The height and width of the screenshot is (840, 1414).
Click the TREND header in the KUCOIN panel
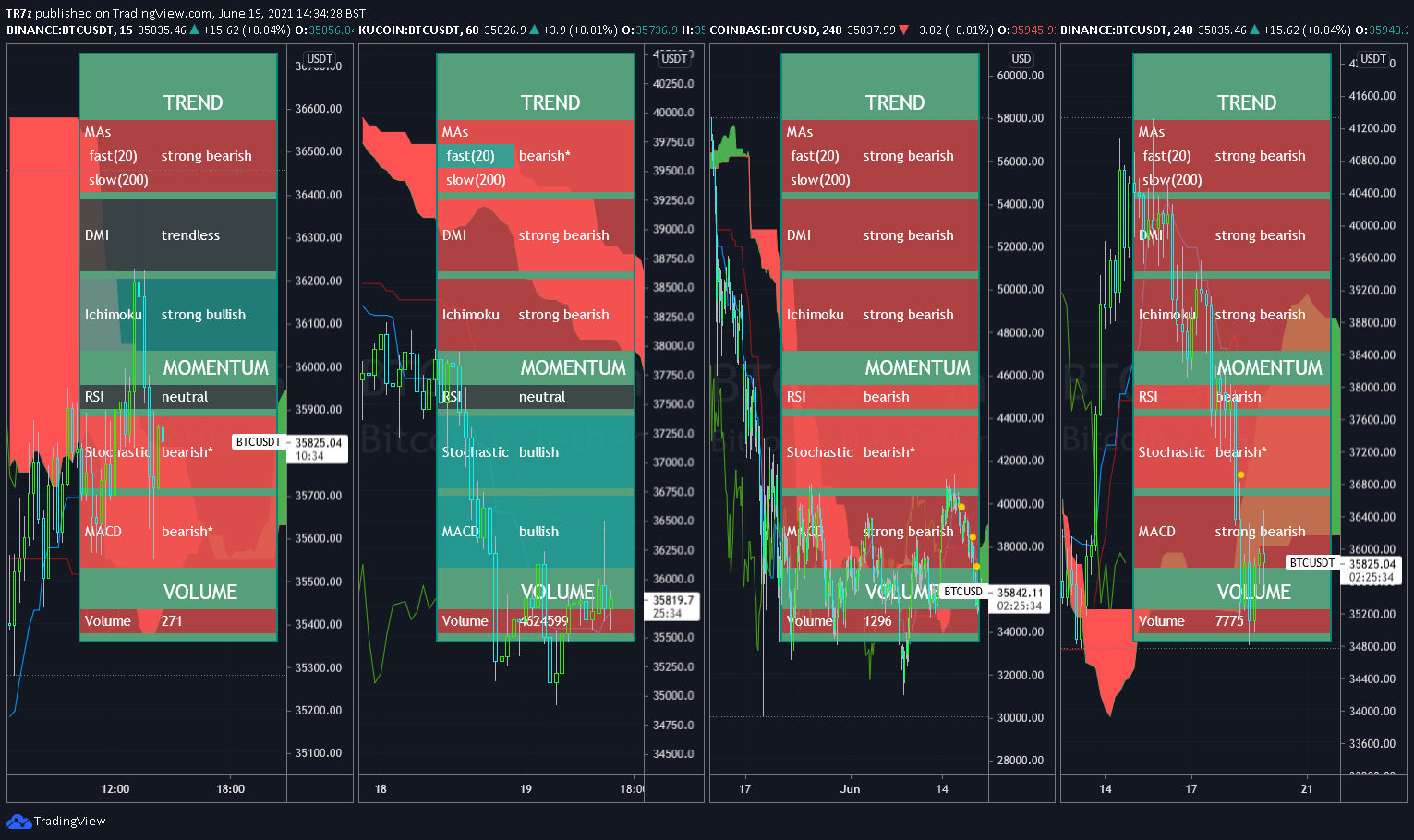click(550, 102)
